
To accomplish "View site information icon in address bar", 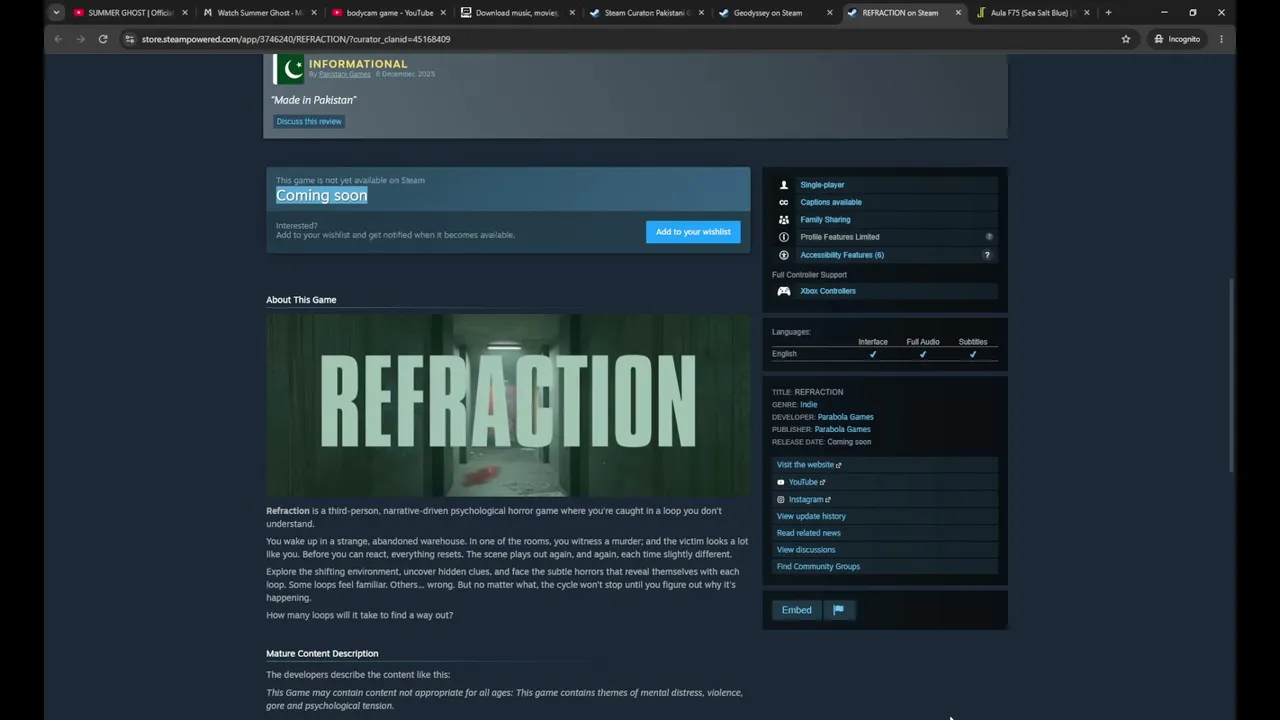I will point(129,39).
